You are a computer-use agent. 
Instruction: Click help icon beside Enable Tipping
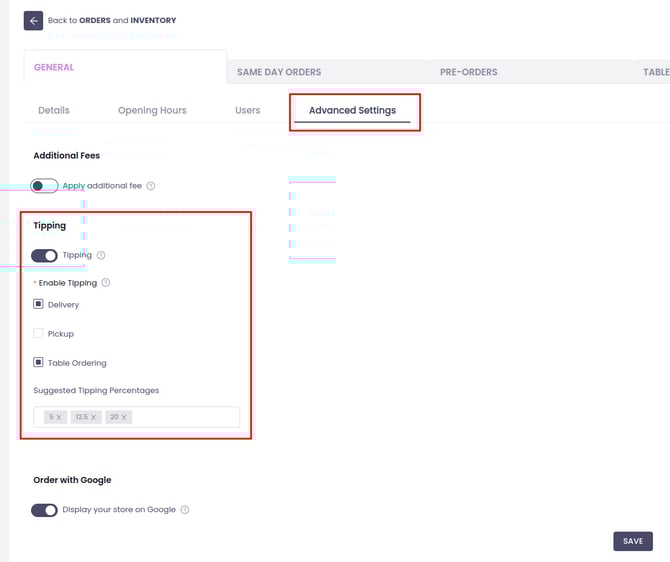[x=106, y=283]
